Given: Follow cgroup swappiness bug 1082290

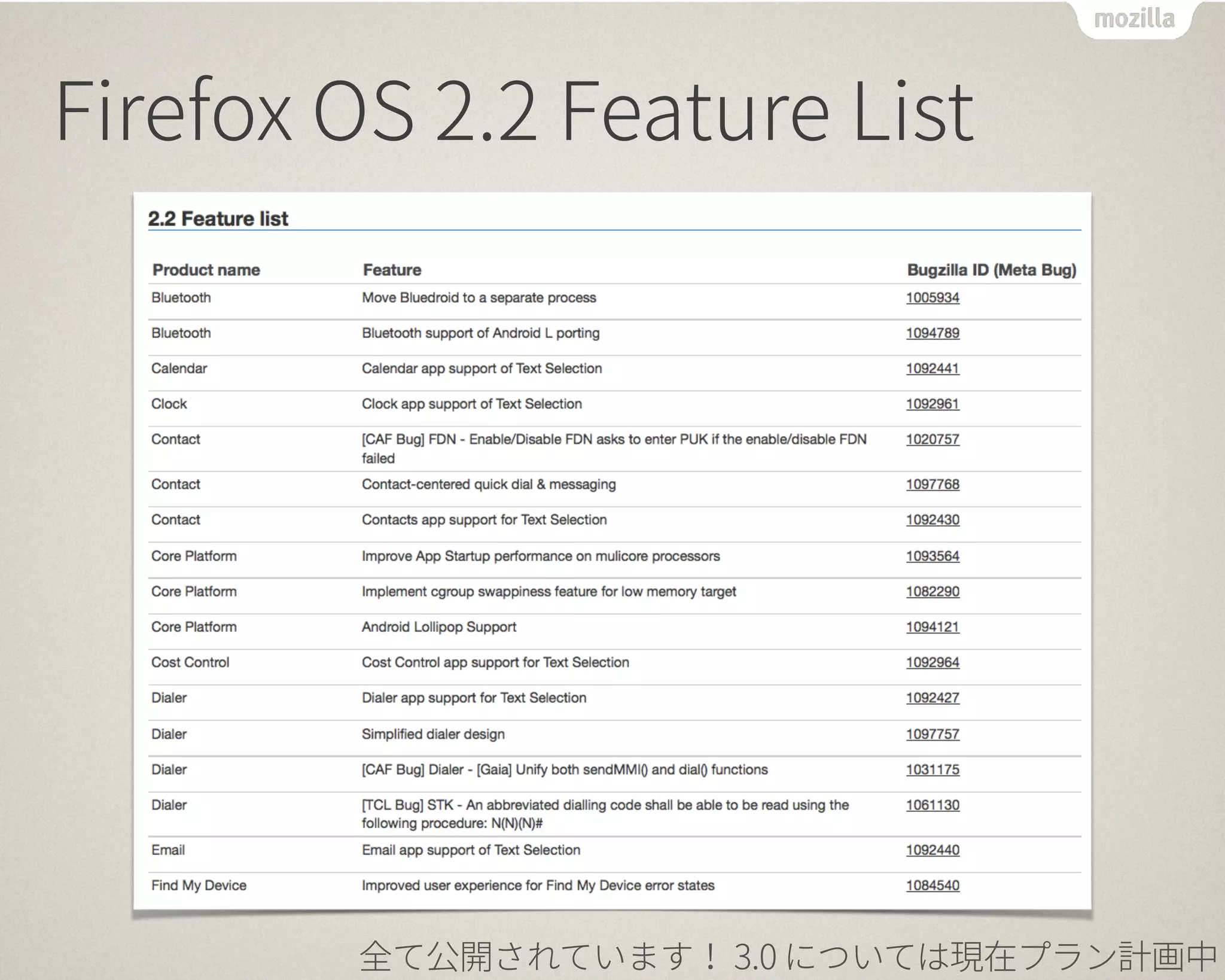Looking at the screenshot, I should point(932,592).
